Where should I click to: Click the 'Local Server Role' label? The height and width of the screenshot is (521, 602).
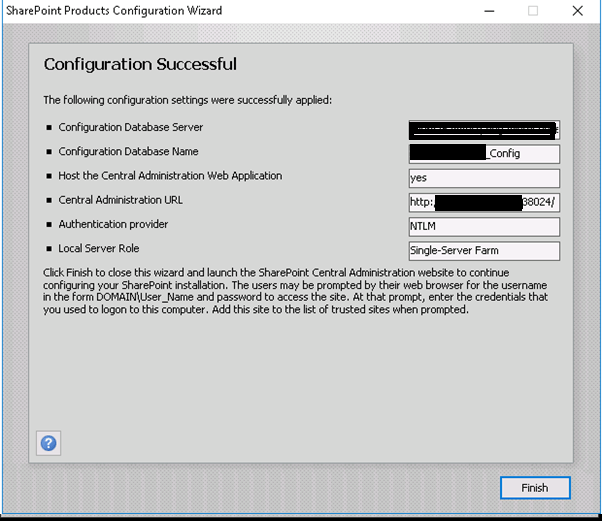tap(99, 248)
